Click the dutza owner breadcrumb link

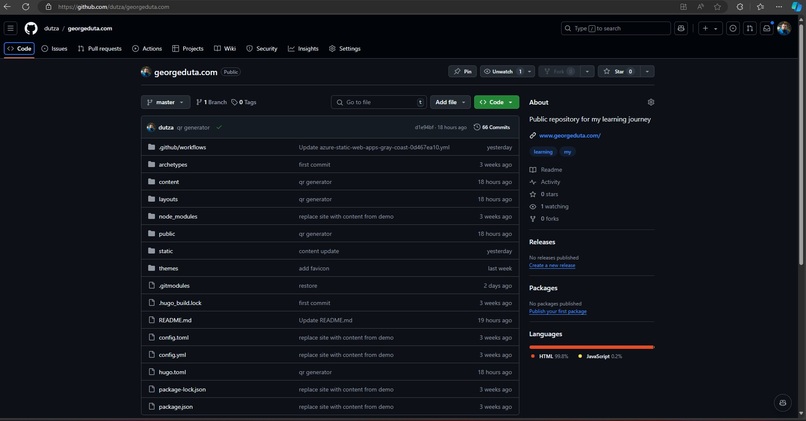coord(51,29)
